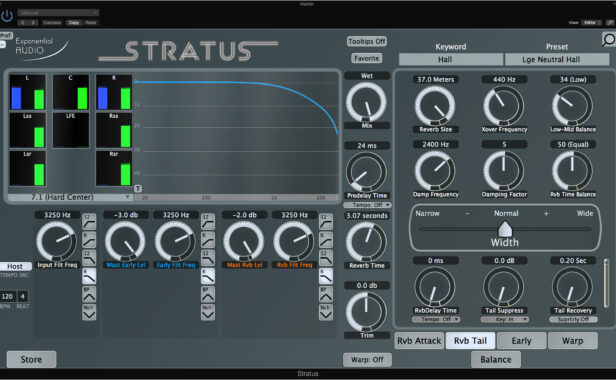Open Key: In dropdown under Tail Suppress

click(x=504, y=319)
